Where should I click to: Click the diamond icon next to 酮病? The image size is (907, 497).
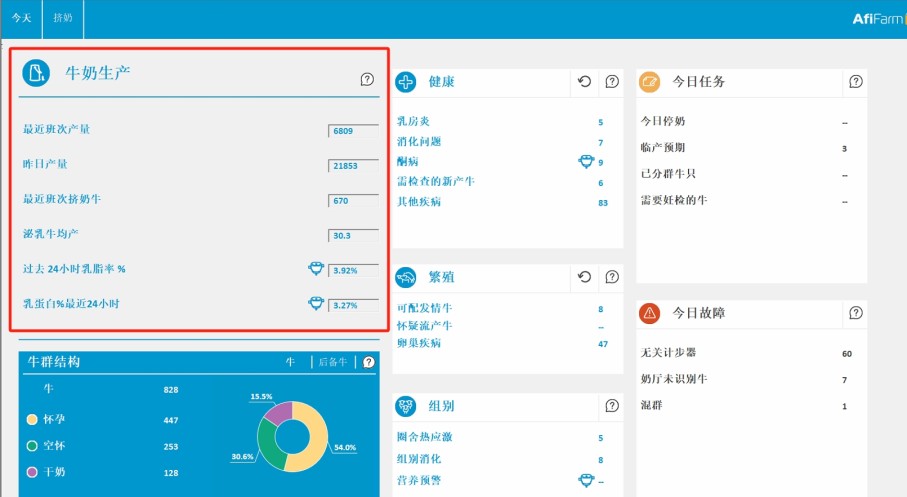tap(586, 161)
